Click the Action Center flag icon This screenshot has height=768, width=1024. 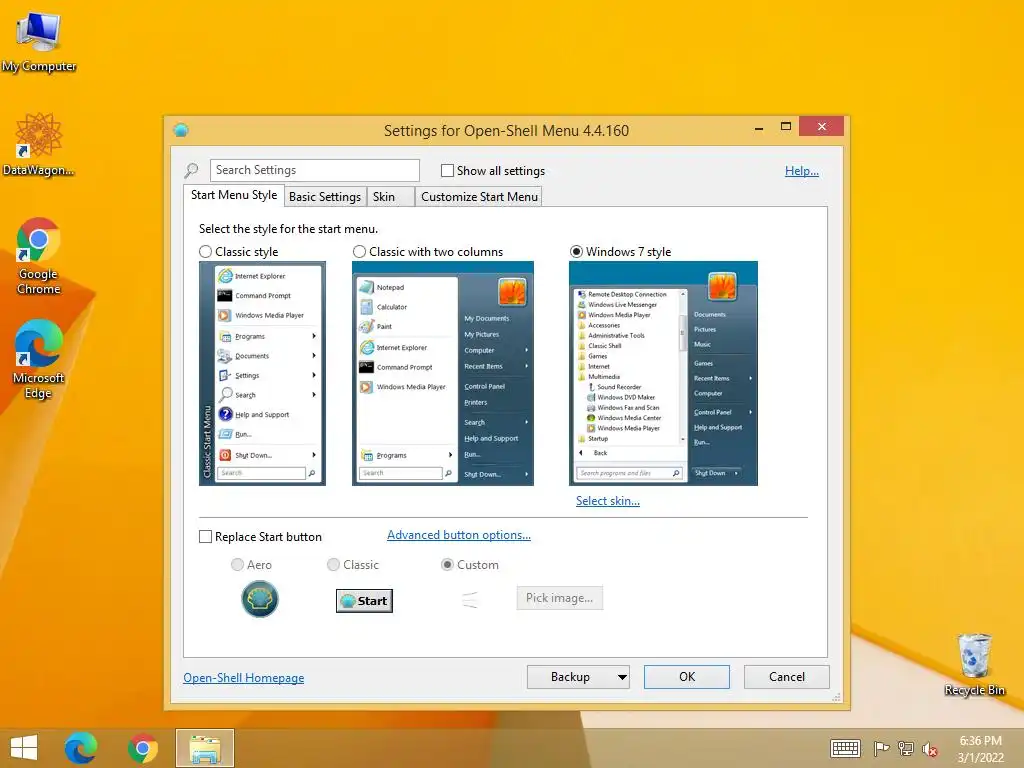coord(881,748)
